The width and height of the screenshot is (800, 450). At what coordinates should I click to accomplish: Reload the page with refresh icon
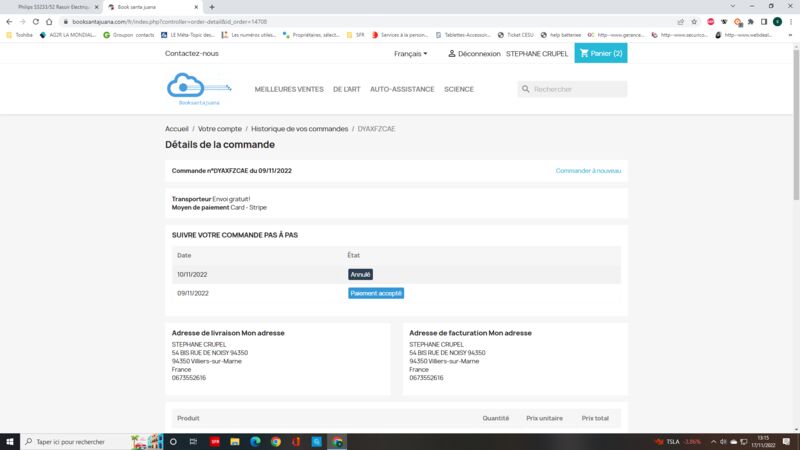tap(36, 22)
